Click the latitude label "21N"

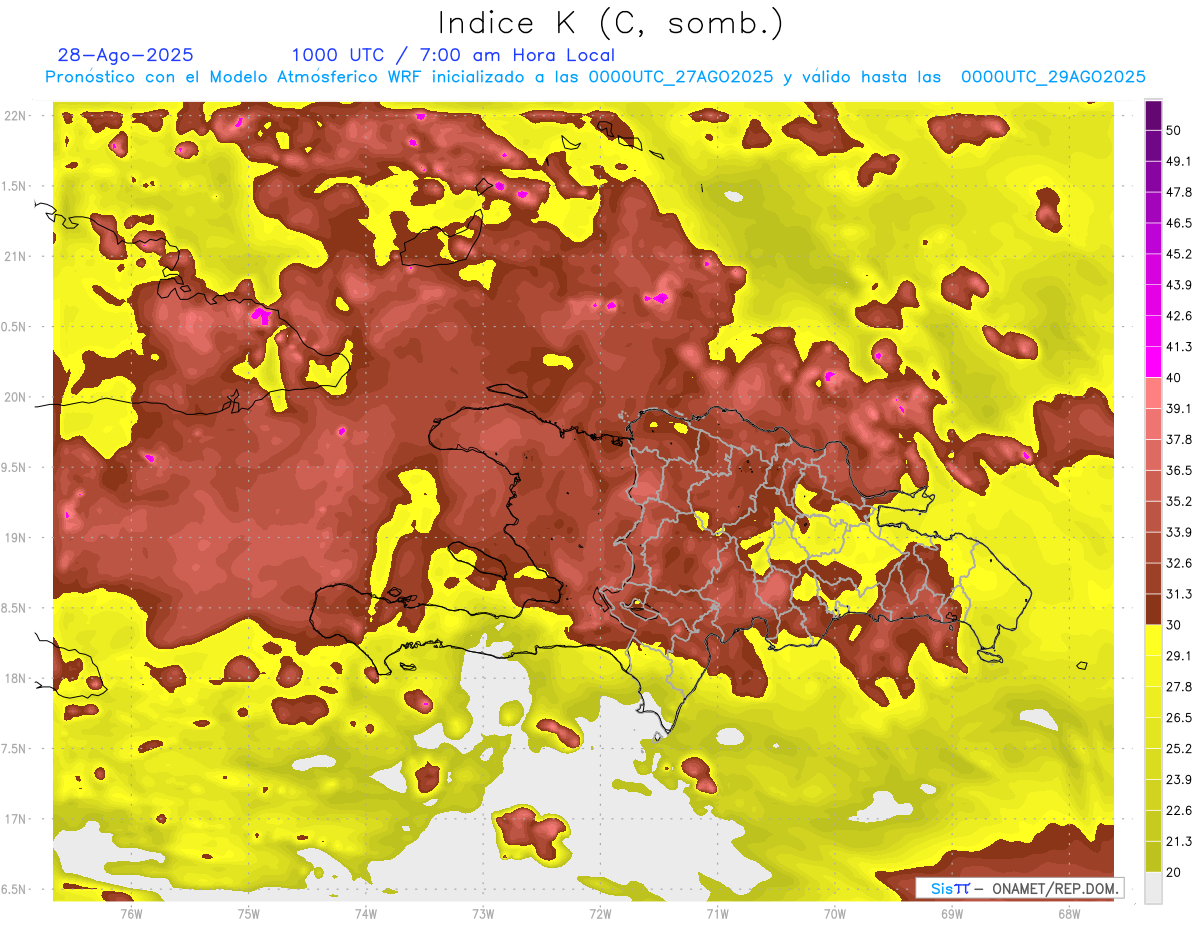(x=17, y=256)
